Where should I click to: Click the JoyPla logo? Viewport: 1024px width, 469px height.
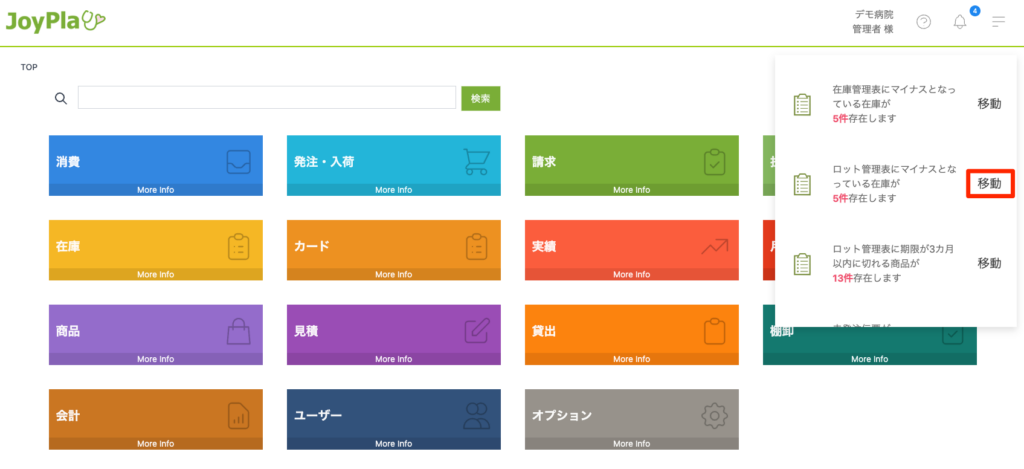tap(55, 20)
